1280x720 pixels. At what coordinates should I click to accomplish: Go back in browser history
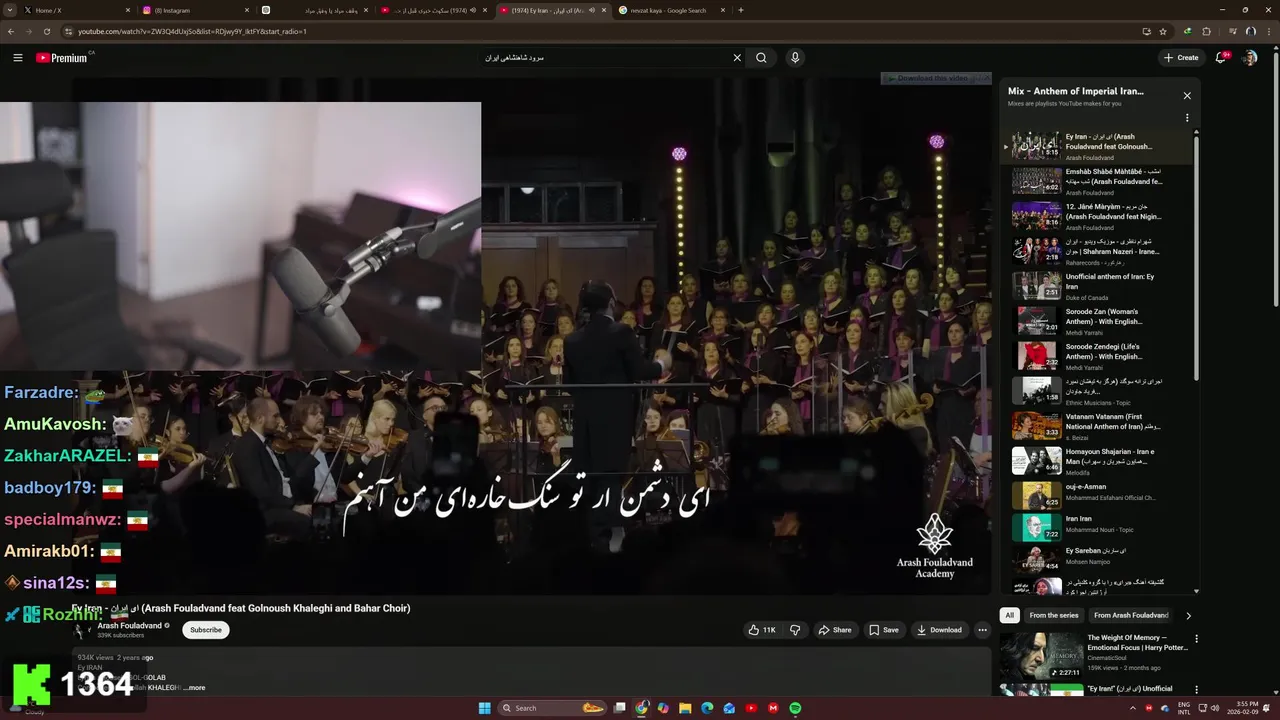tap(11, 31)
